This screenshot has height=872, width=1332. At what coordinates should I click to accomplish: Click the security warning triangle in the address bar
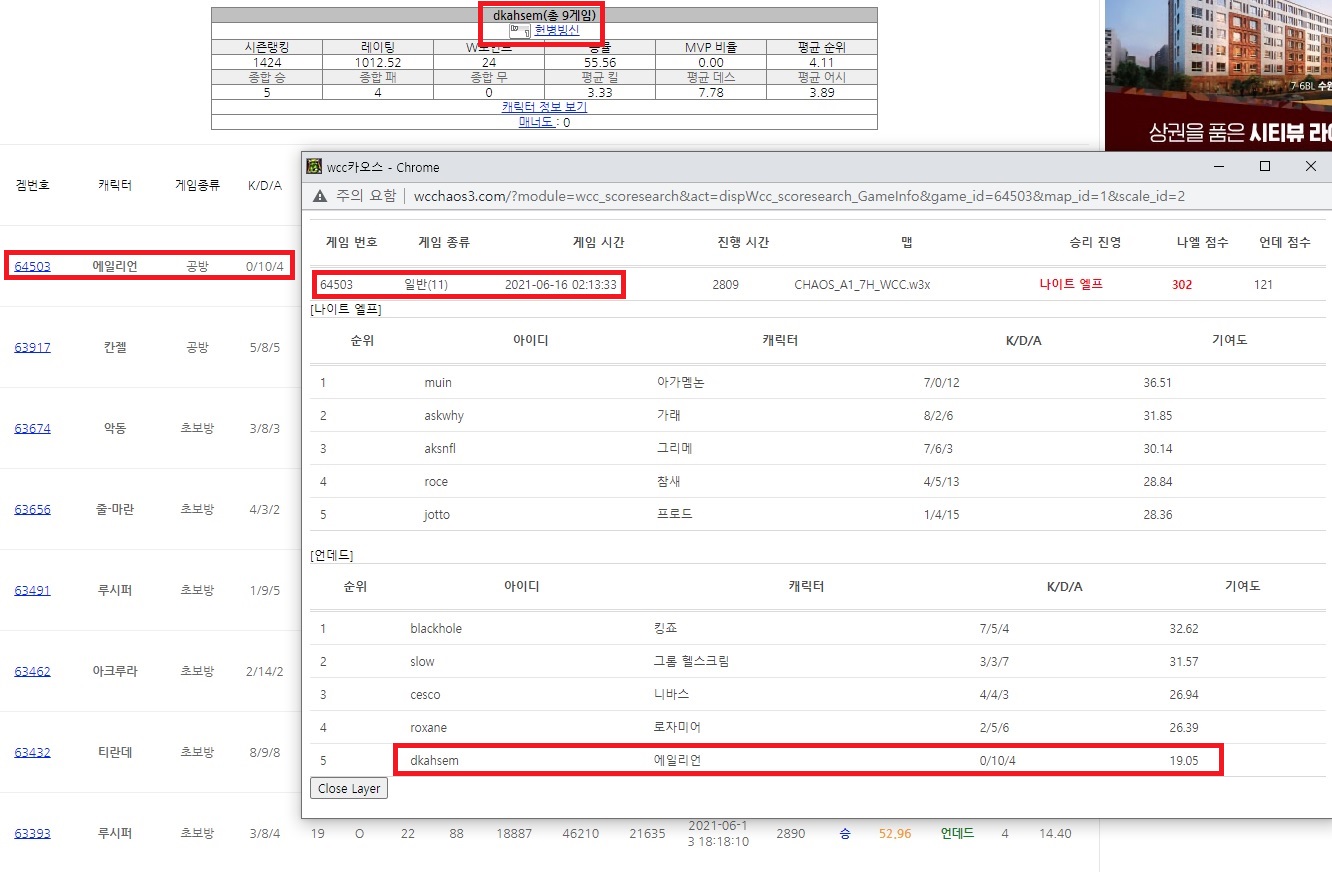(x=320, y=196)
